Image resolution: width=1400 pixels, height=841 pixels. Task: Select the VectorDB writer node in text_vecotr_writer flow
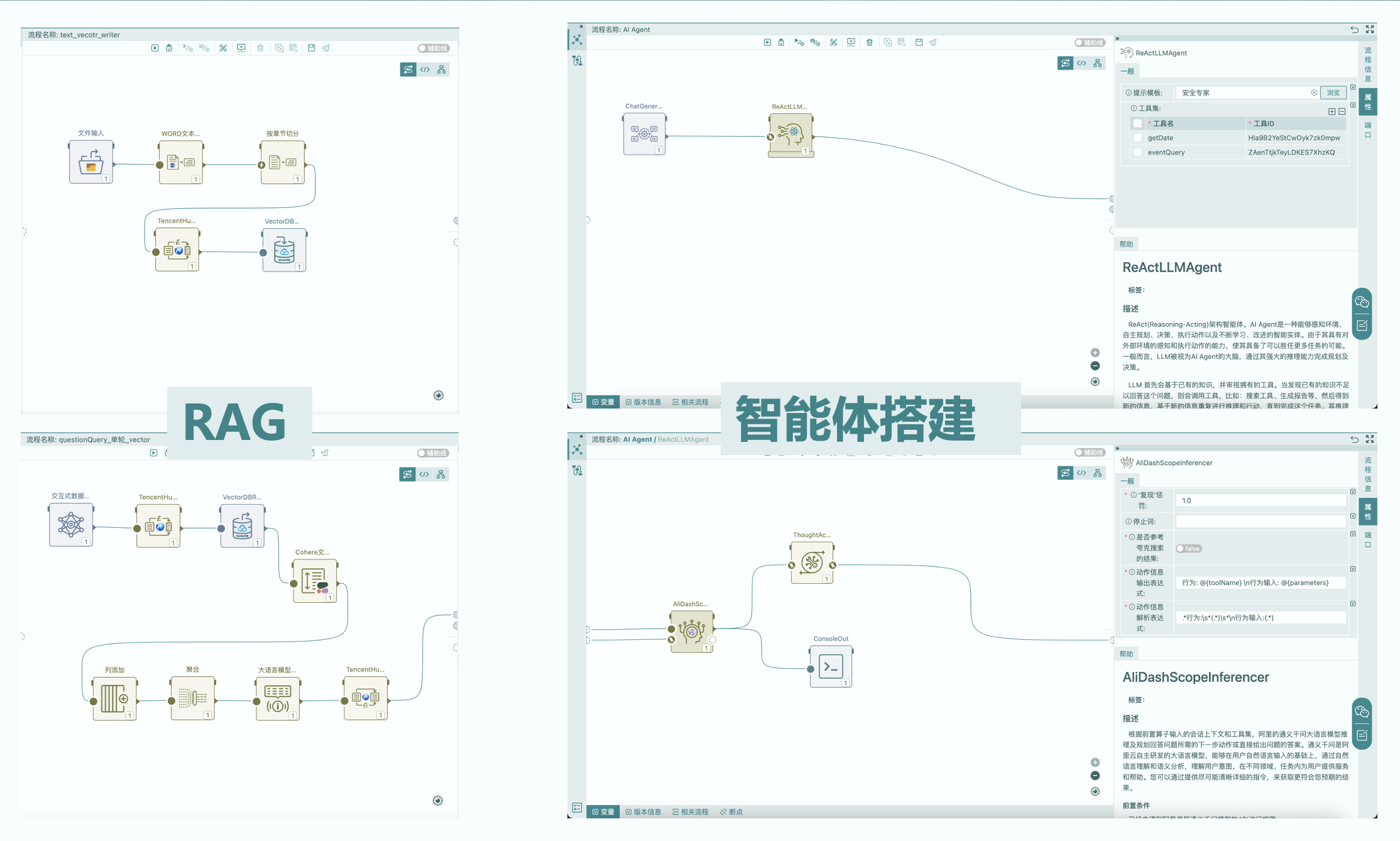pyautogui.click(x=284, y=250)
